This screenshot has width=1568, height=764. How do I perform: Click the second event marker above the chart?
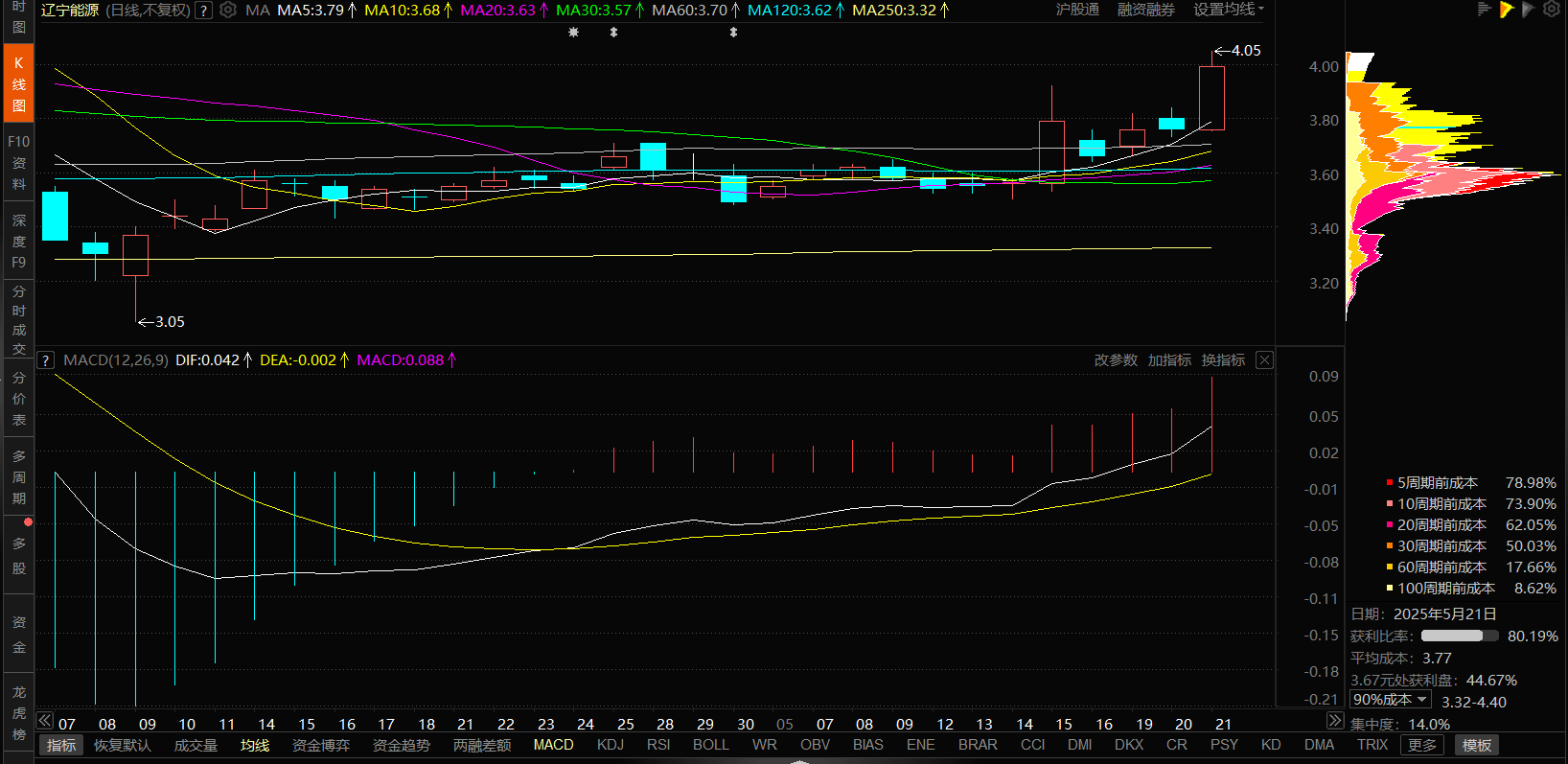pyautogui.click(x=613, y=33)
